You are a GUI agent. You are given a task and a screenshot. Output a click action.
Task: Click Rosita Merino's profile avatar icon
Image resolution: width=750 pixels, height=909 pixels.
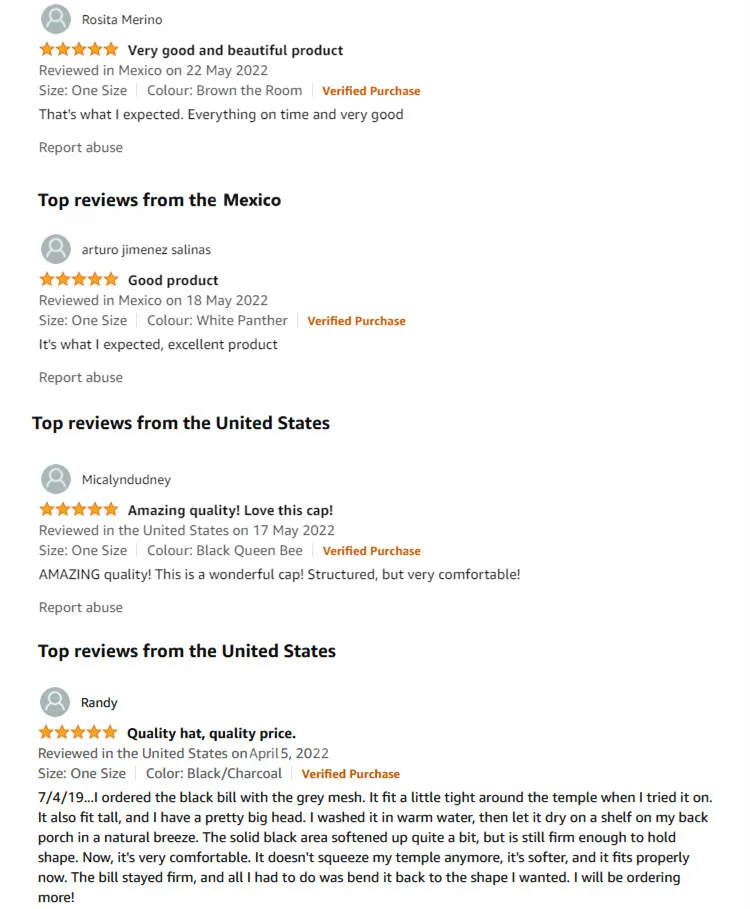pyautogui.click(x=56, y=19)
